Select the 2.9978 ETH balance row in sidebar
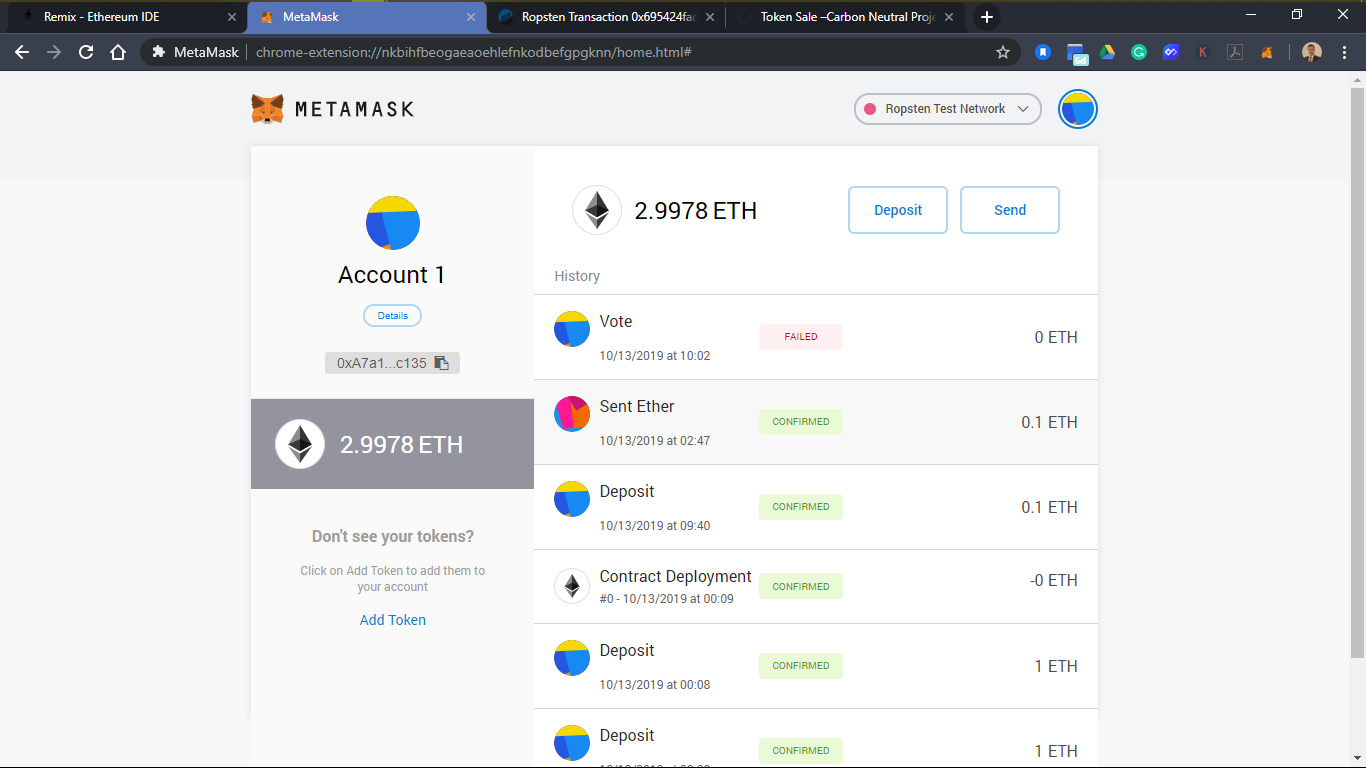Viewport: 1366px width, 768px height. point(392,444)
